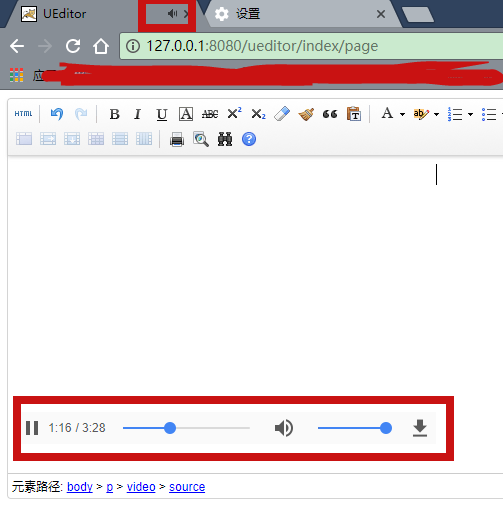Image resolution: width=503 pixels, height=509 pixels.
Task: Click the sixth table tool icon
Action: point(144,139)
